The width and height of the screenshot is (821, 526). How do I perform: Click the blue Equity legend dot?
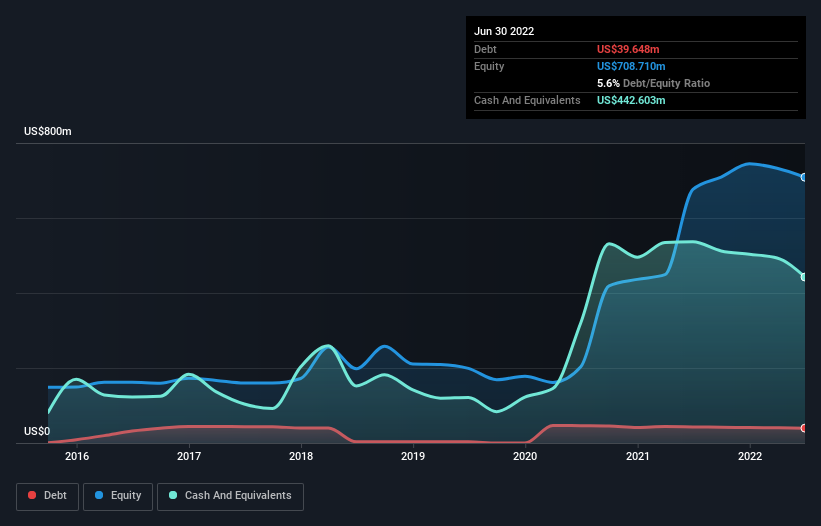[99, 495]
